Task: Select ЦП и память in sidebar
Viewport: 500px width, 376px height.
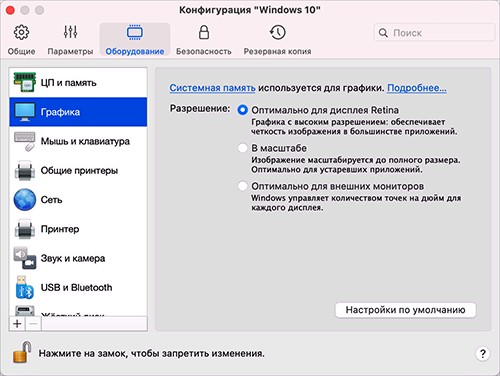Action: coord(78,82)
